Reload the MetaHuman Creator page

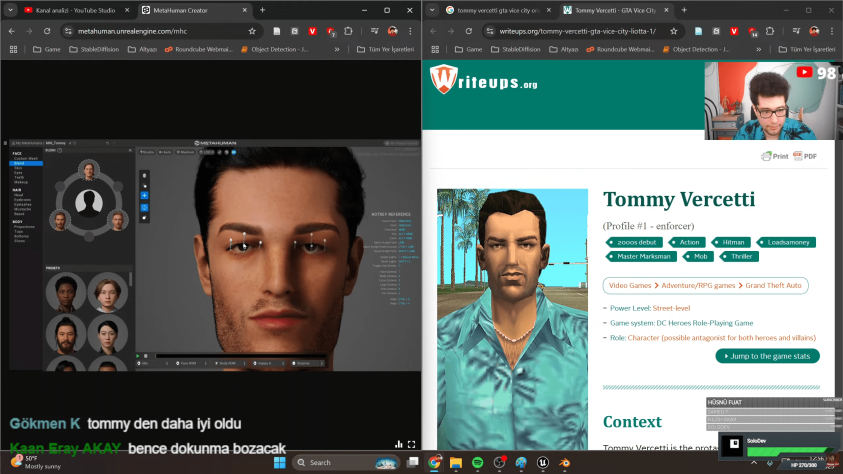click(x=46, y=31)
